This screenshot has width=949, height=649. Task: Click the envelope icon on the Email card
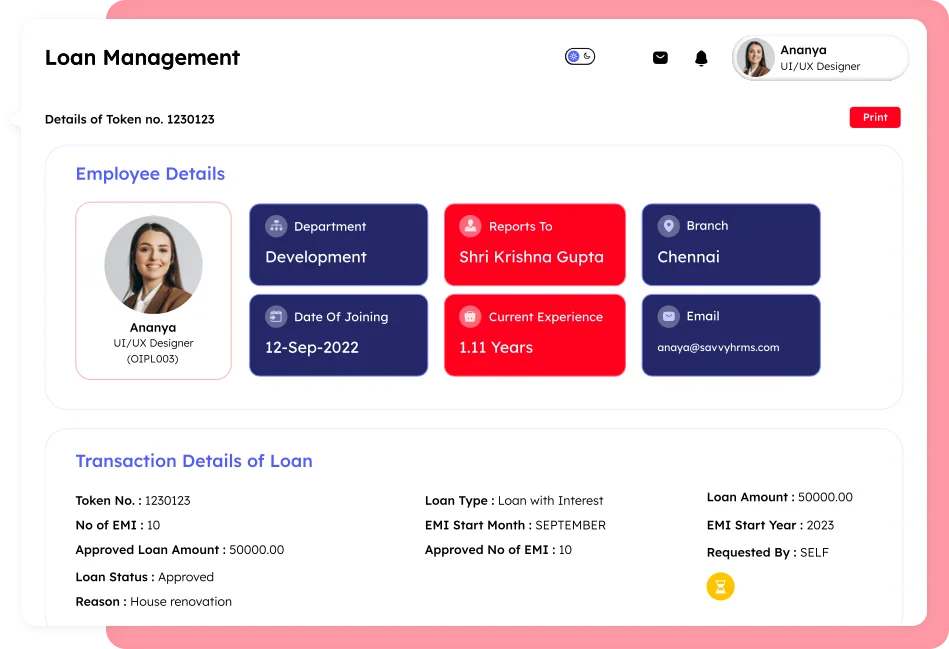tap(668, 316)
